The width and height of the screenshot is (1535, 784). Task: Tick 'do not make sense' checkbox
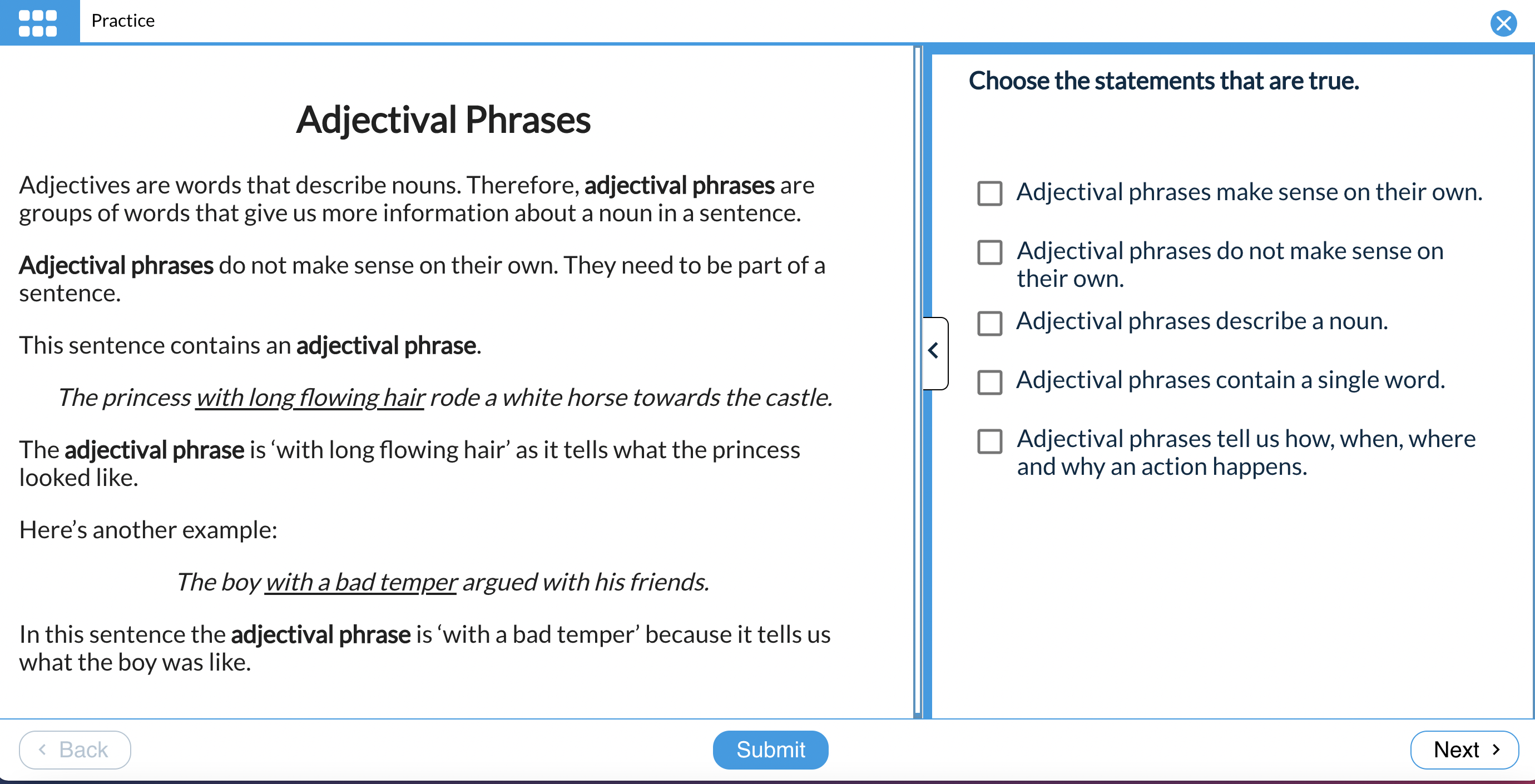click(989, 252)
